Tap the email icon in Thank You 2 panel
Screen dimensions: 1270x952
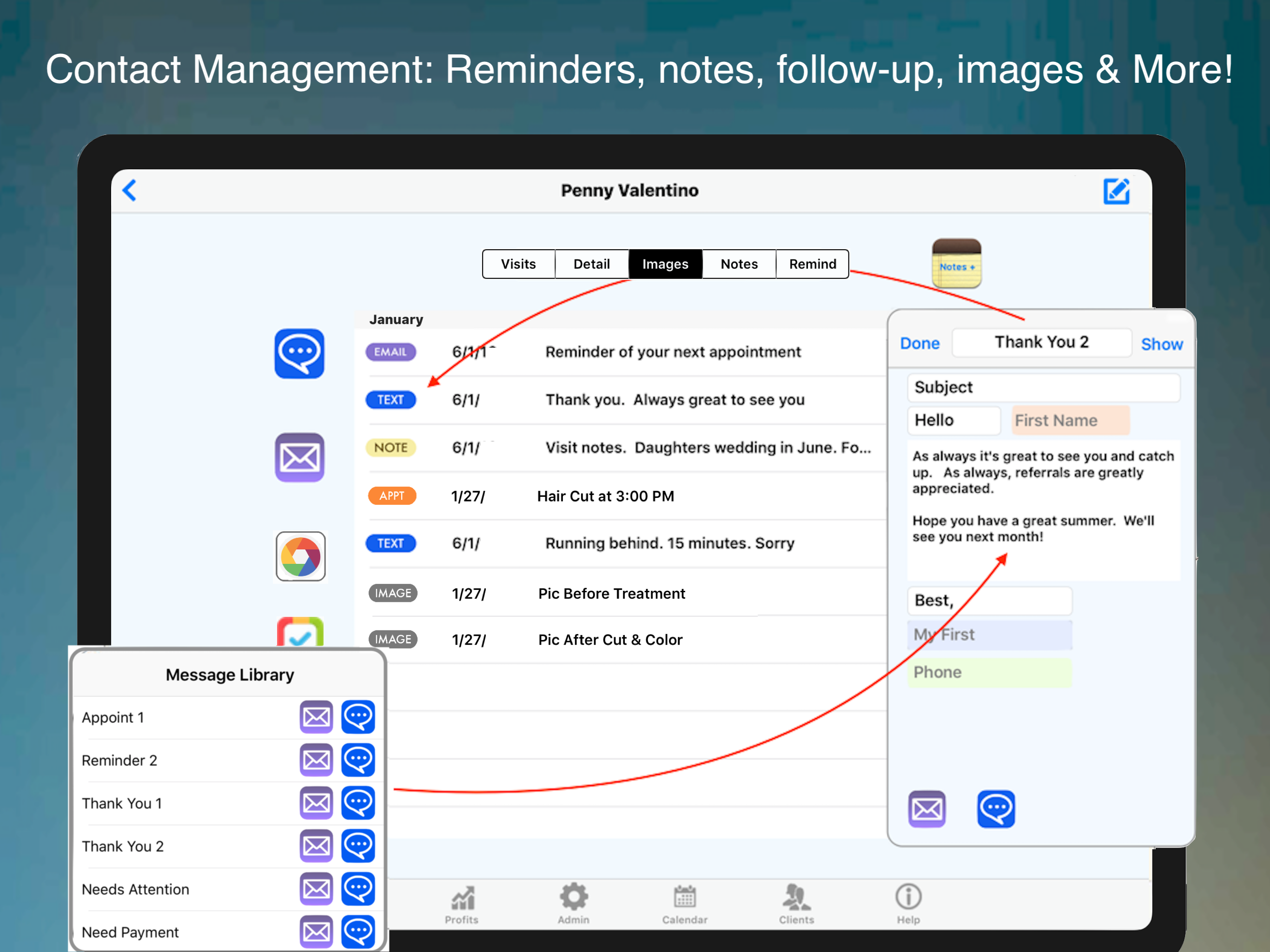coord(926,809)
